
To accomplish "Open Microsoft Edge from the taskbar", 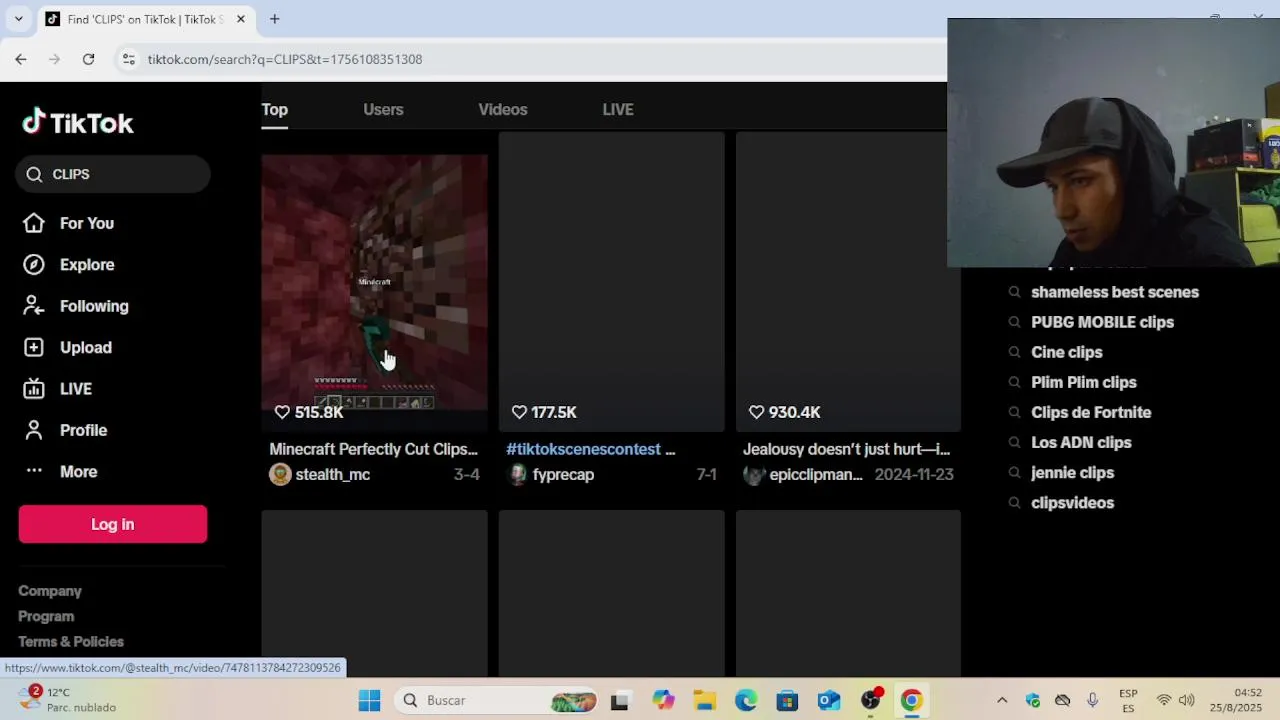I will (x=746, y=700).
